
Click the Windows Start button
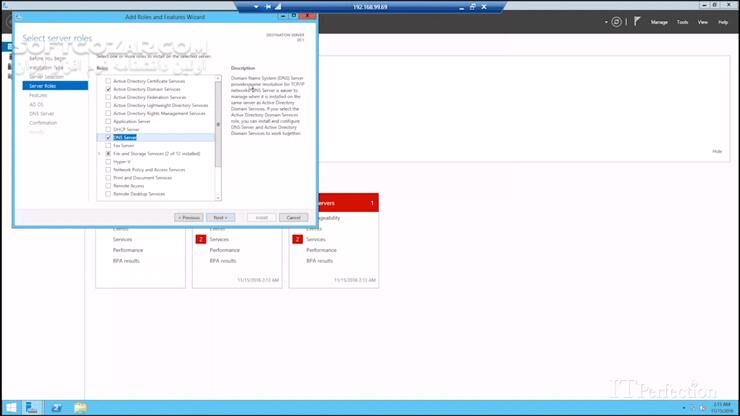click(x=11, y=408)
